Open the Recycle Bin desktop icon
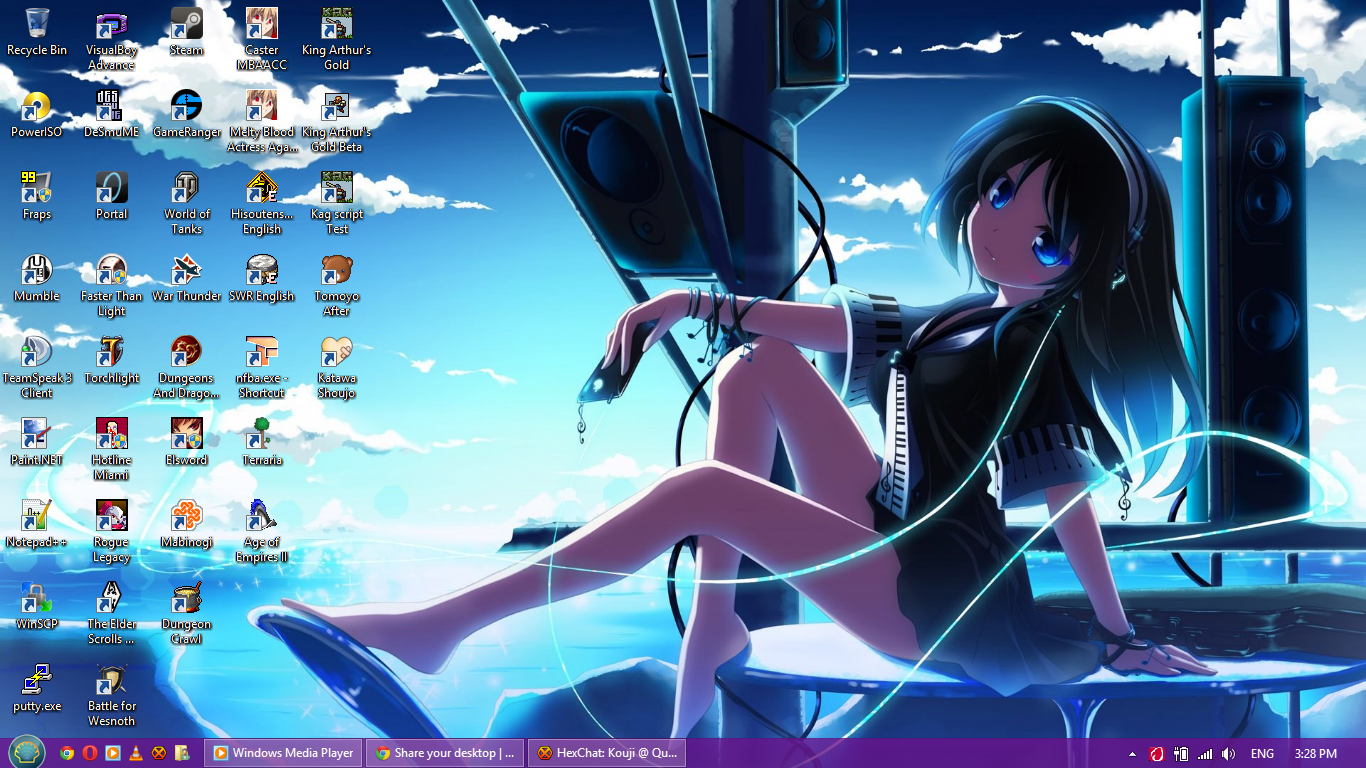The height and width of the screenshot is (768, 1366). [x=37, y=30]
